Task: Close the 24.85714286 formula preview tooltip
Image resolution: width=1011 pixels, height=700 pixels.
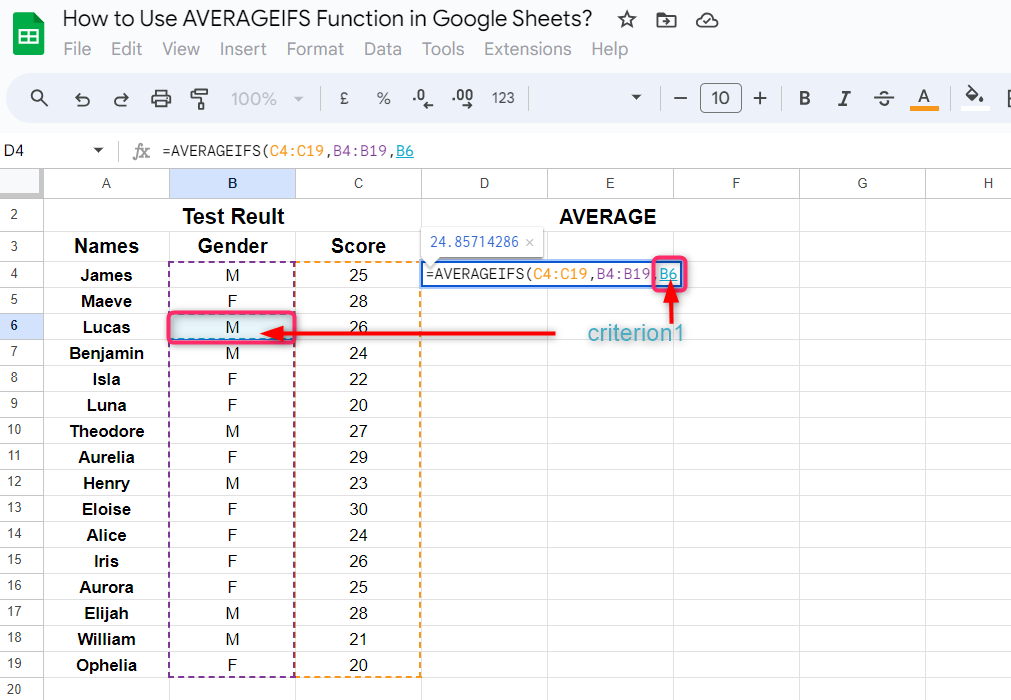Action: coord(530,242)
